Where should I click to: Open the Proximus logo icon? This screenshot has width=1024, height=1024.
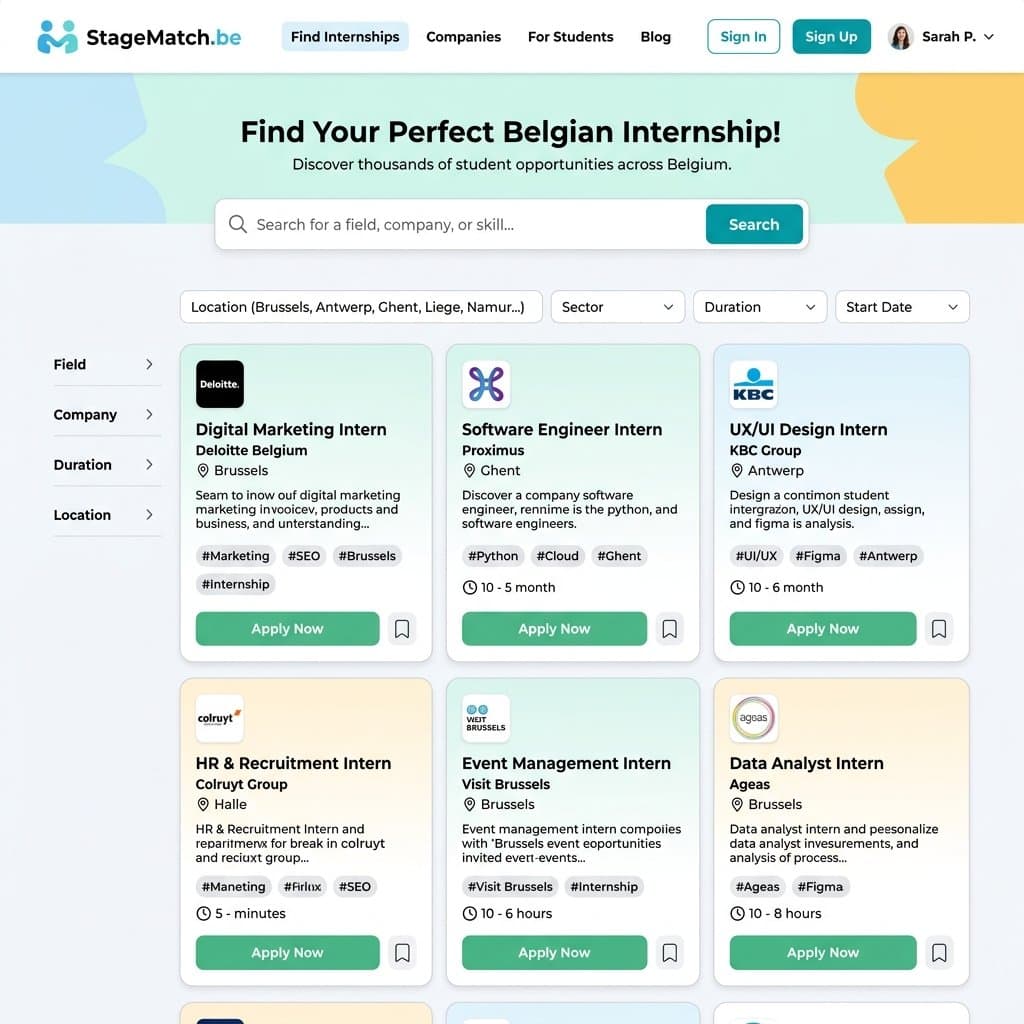pos(486,384)
